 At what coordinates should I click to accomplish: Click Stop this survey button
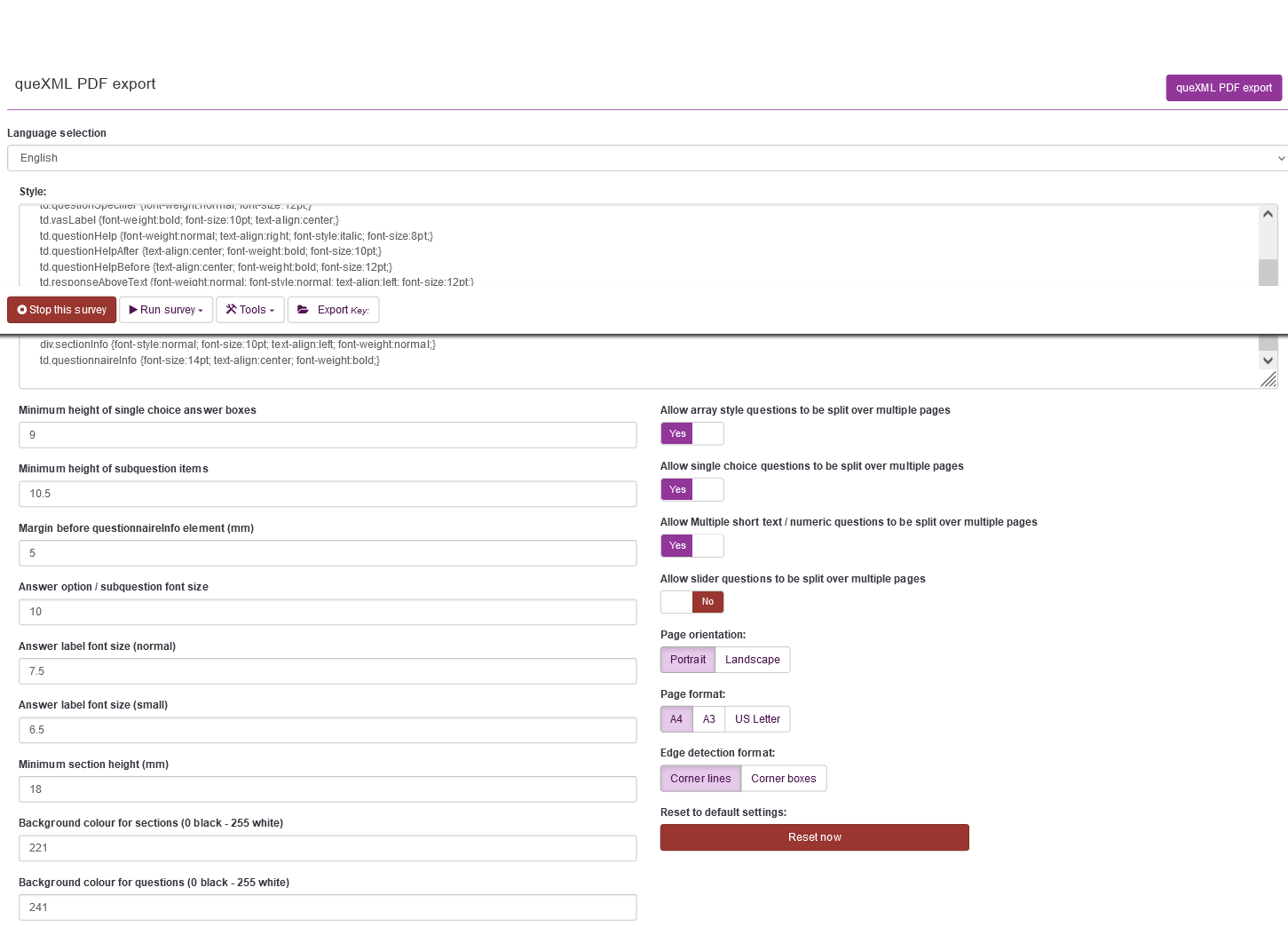pos(62,310)
